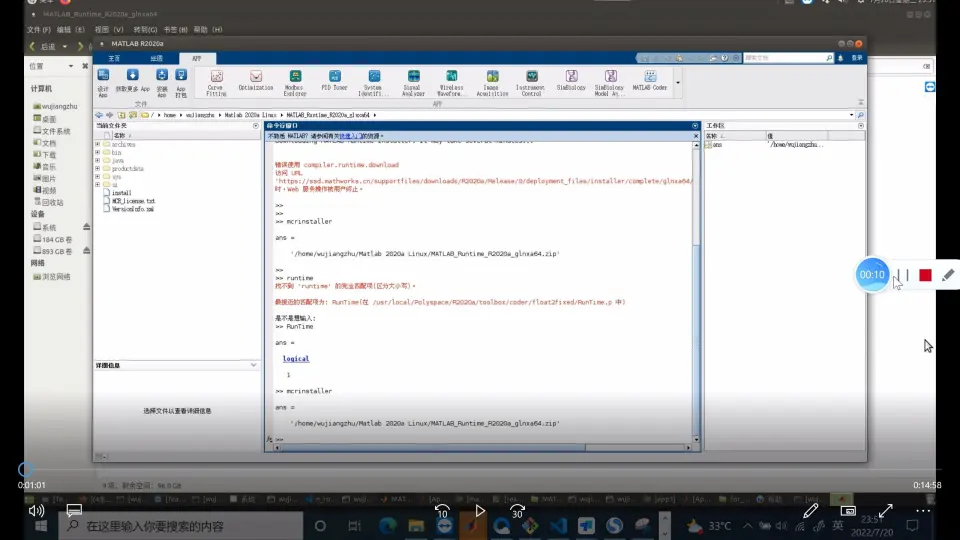The image size is (960, 540).
Task: Enter fullscreen in video player
Action: point(885,510)
